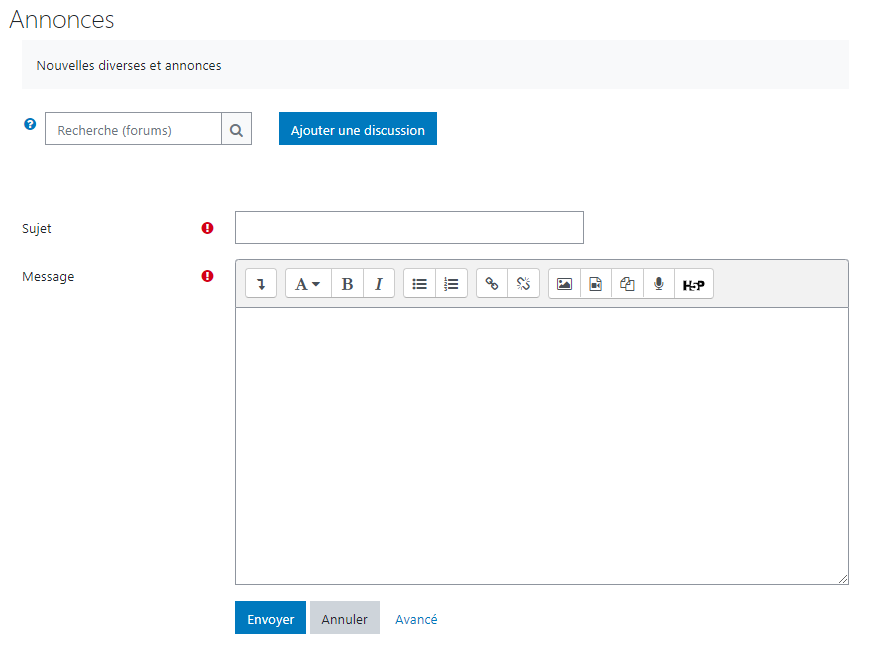Viewport: 874px width, 646px height.
Task: Toggle italic formatting in the editor
Action: click(x=379, y=284)
